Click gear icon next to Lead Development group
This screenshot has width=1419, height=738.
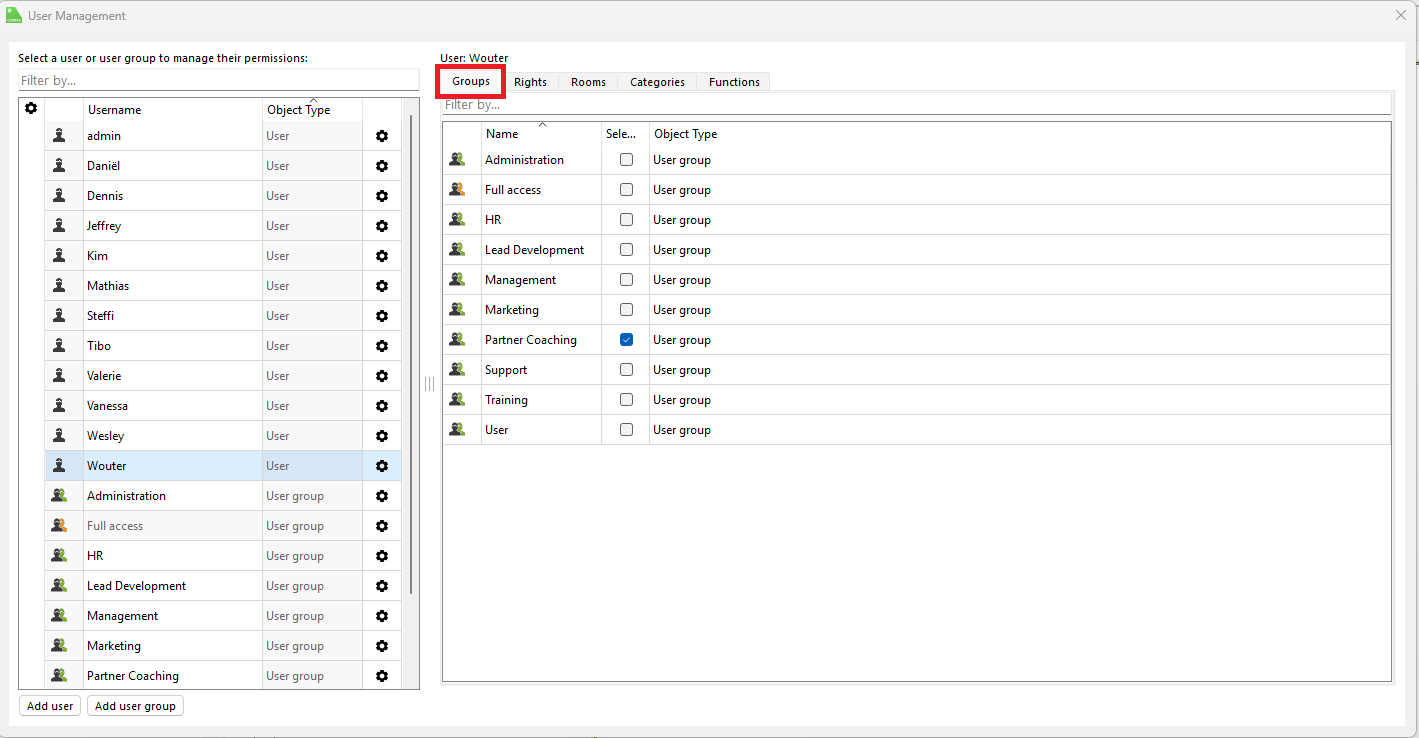pos(381,586)
